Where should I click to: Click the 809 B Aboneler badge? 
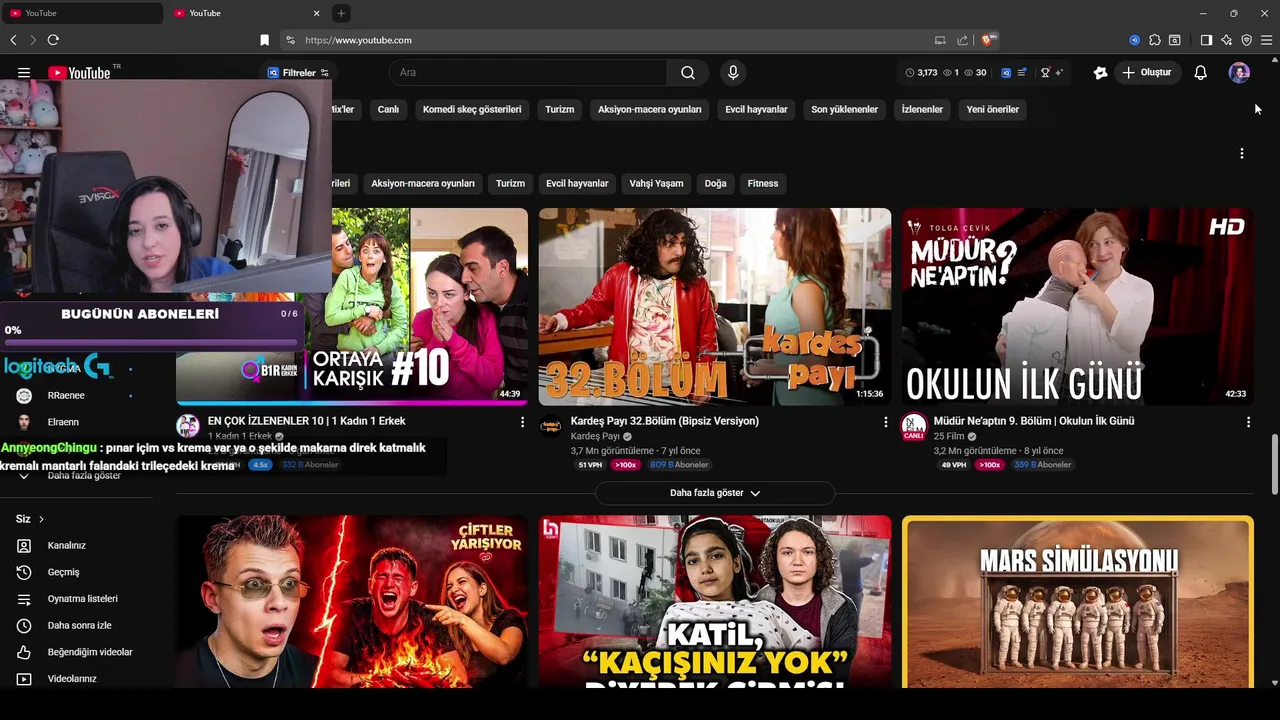tap(679, 465)
